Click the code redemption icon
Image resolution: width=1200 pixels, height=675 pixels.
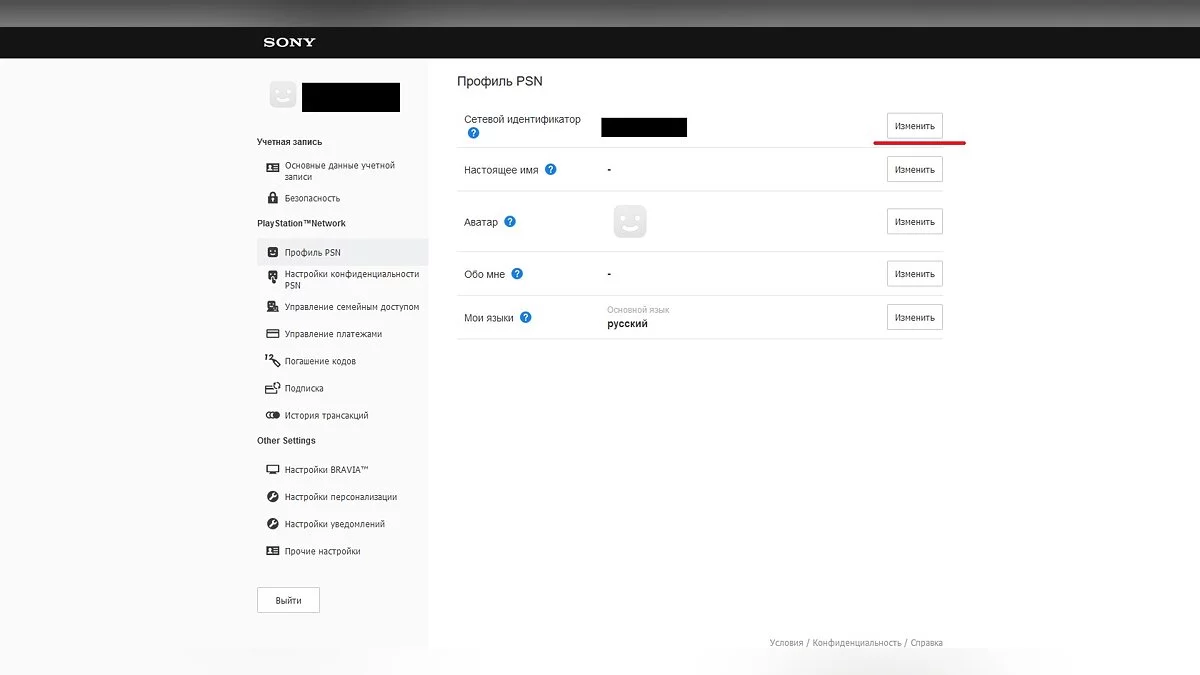272,360
